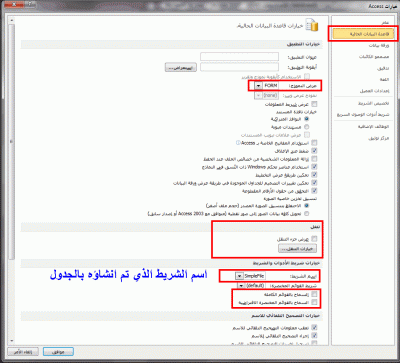Select Current Database category in sidebar
This screenshot has height=363, width=400.
point(363,34)
